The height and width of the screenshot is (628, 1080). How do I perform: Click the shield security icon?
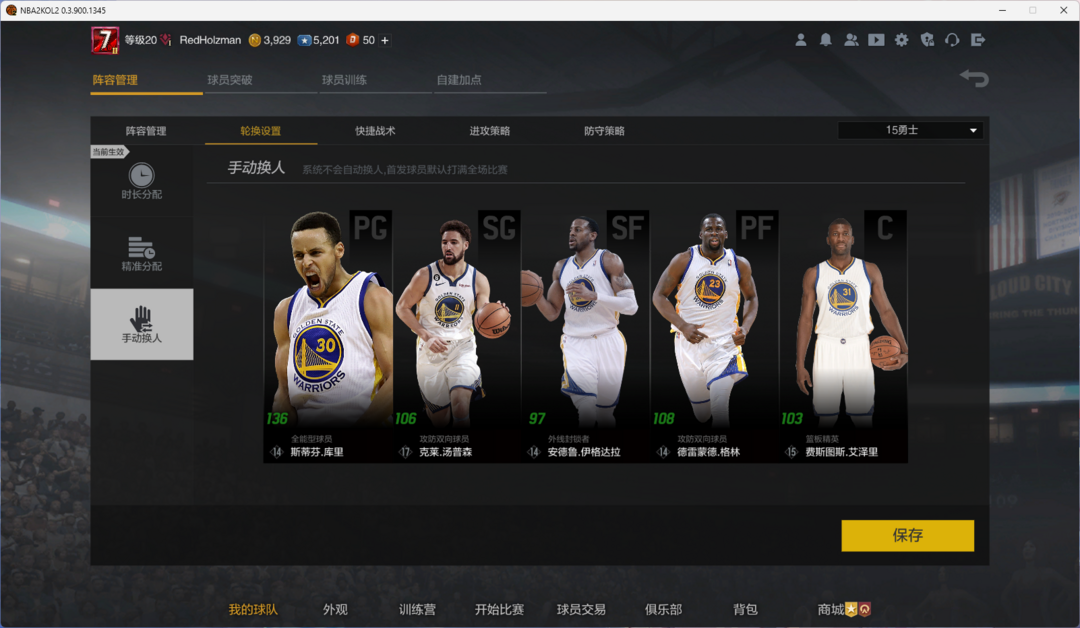[x=927, y=40]
